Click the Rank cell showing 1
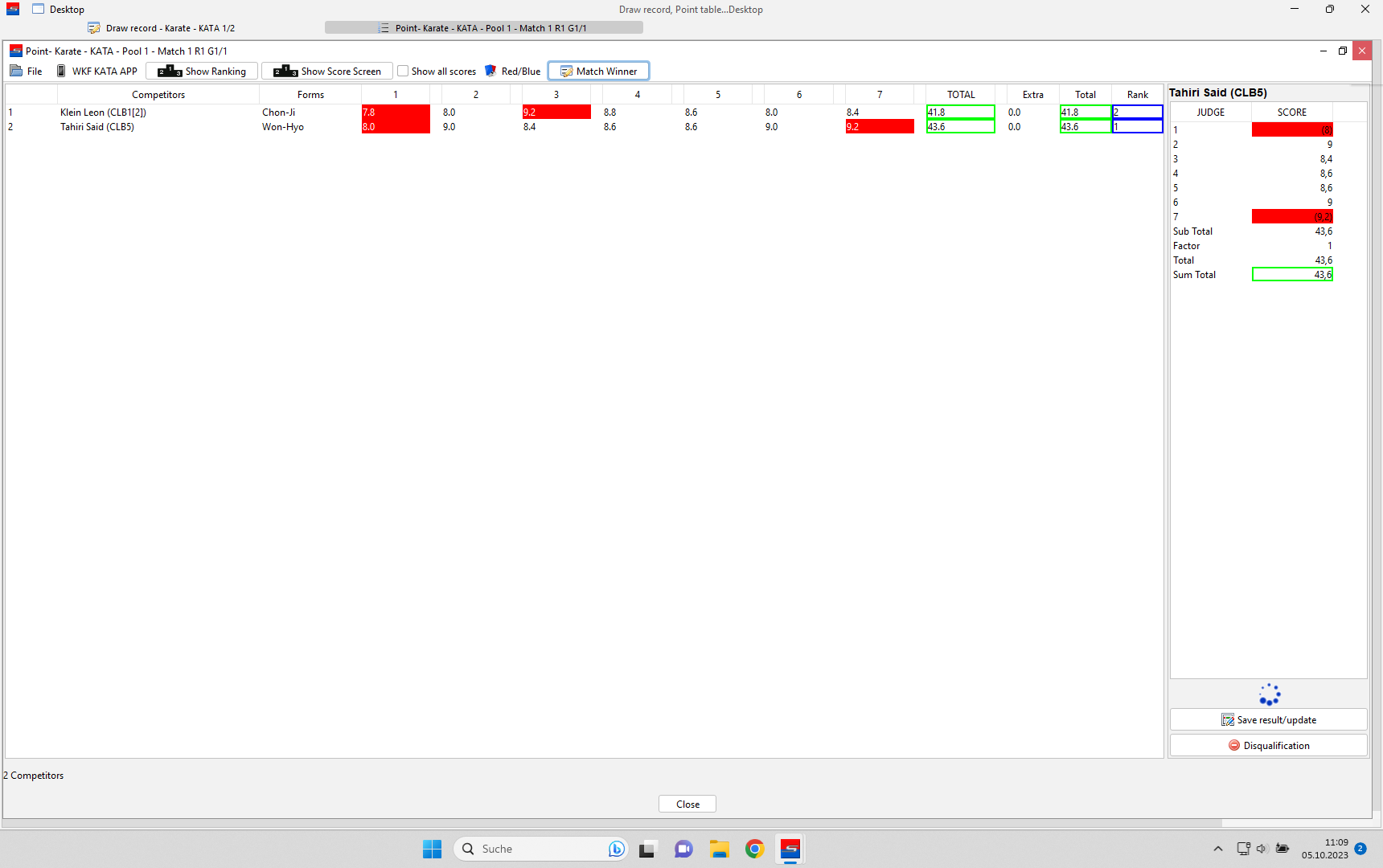1383x868 pixels. click(x=1138, y=127)
